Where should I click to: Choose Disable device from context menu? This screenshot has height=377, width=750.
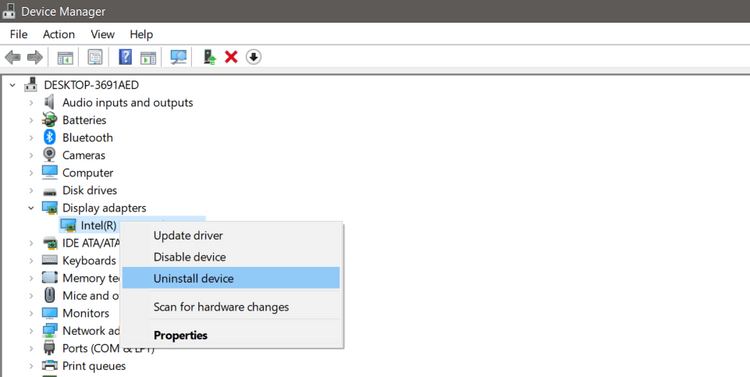tap(231, 257)
